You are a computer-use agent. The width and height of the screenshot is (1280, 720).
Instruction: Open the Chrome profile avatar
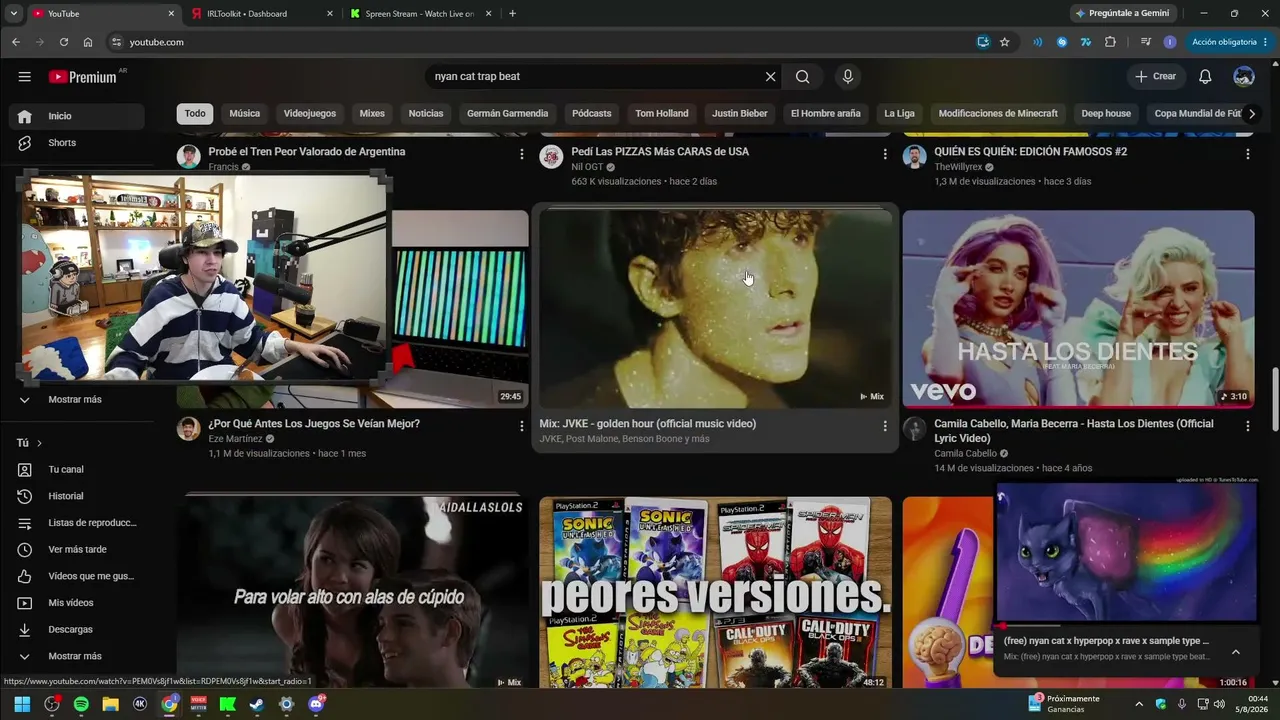coord(1170,42)
